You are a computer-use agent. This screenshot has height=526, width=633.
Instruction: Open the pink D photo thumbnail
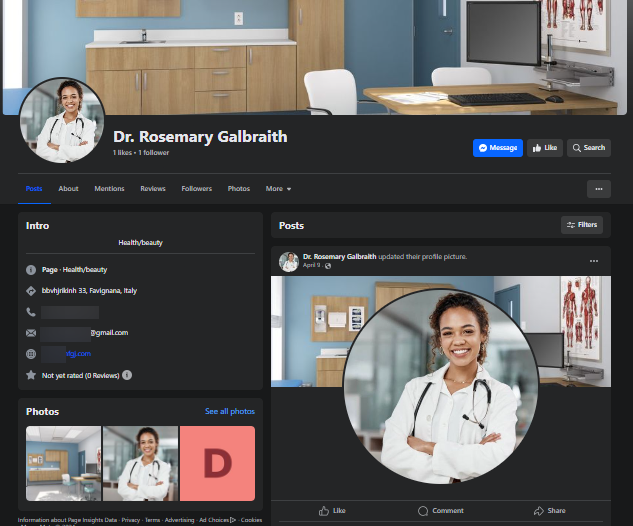[218, 463]
